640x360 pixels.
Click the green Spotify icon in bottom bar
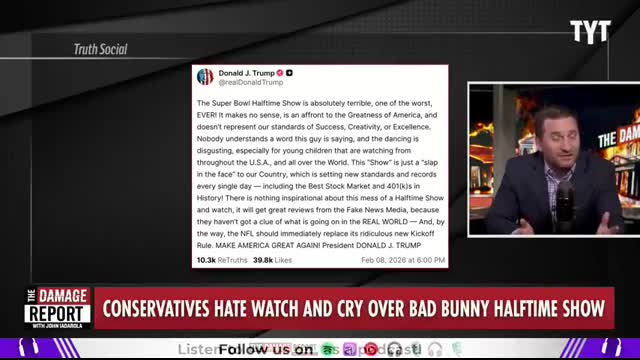point(328,349)
